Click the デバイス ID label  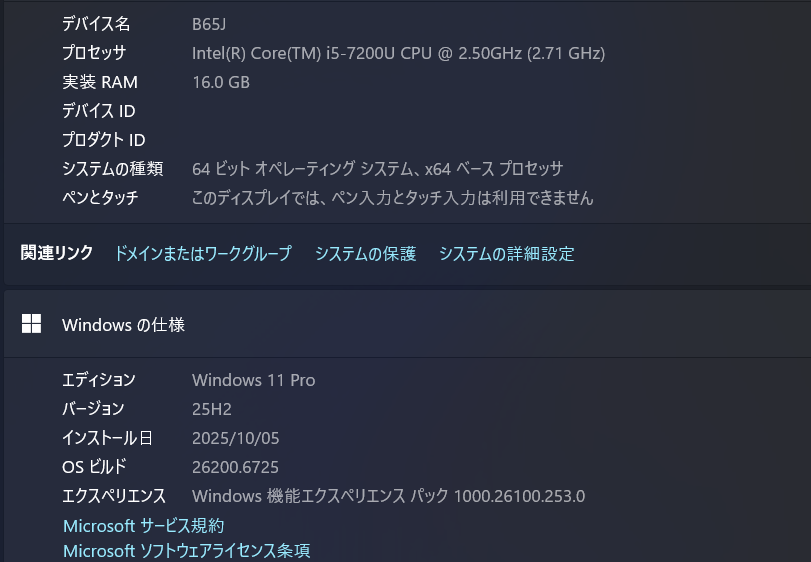pyautogui.click(x=98, y=111)
